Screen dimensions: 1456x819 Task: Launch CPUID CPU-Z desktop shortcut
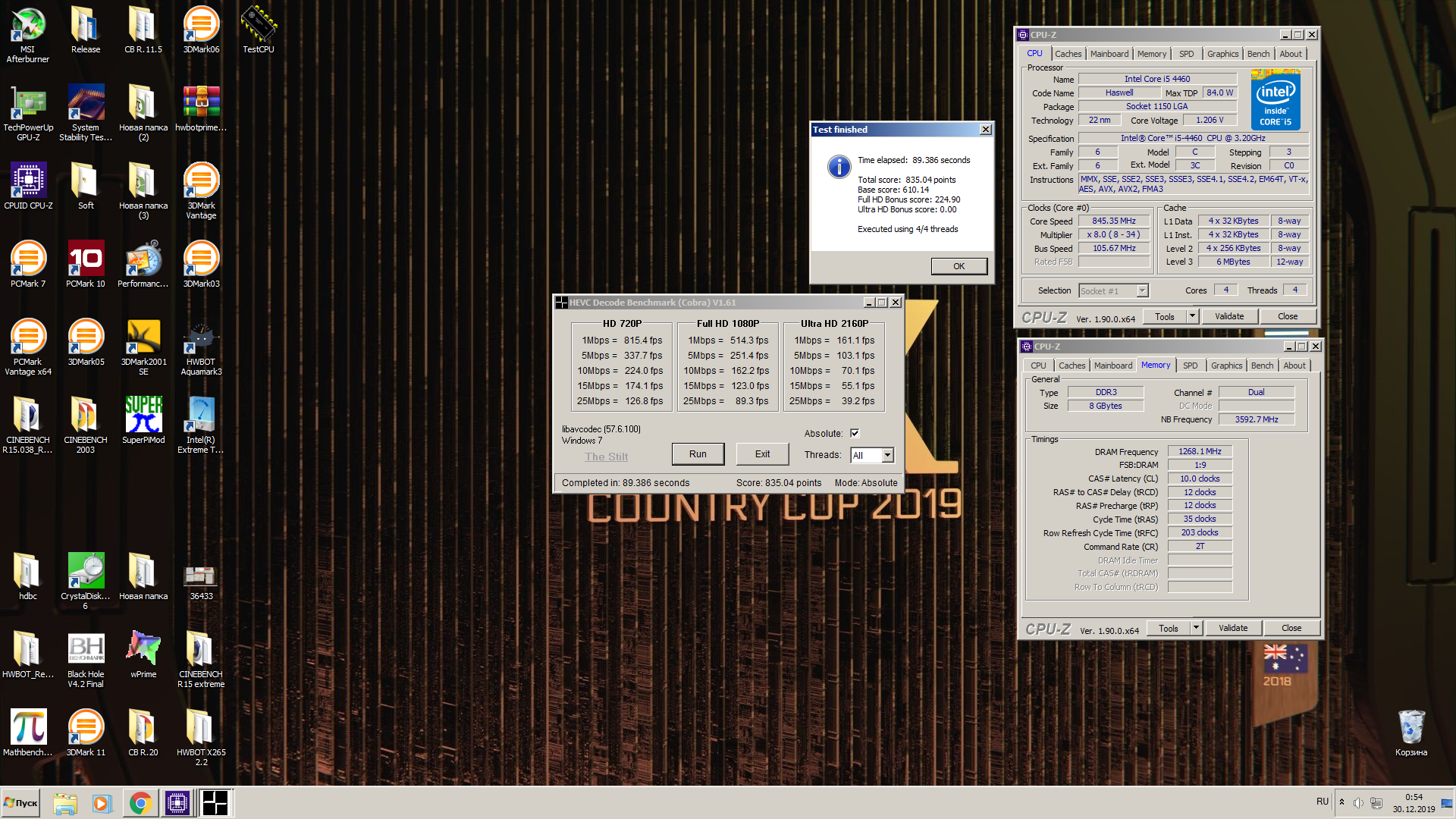click(28, 186)
